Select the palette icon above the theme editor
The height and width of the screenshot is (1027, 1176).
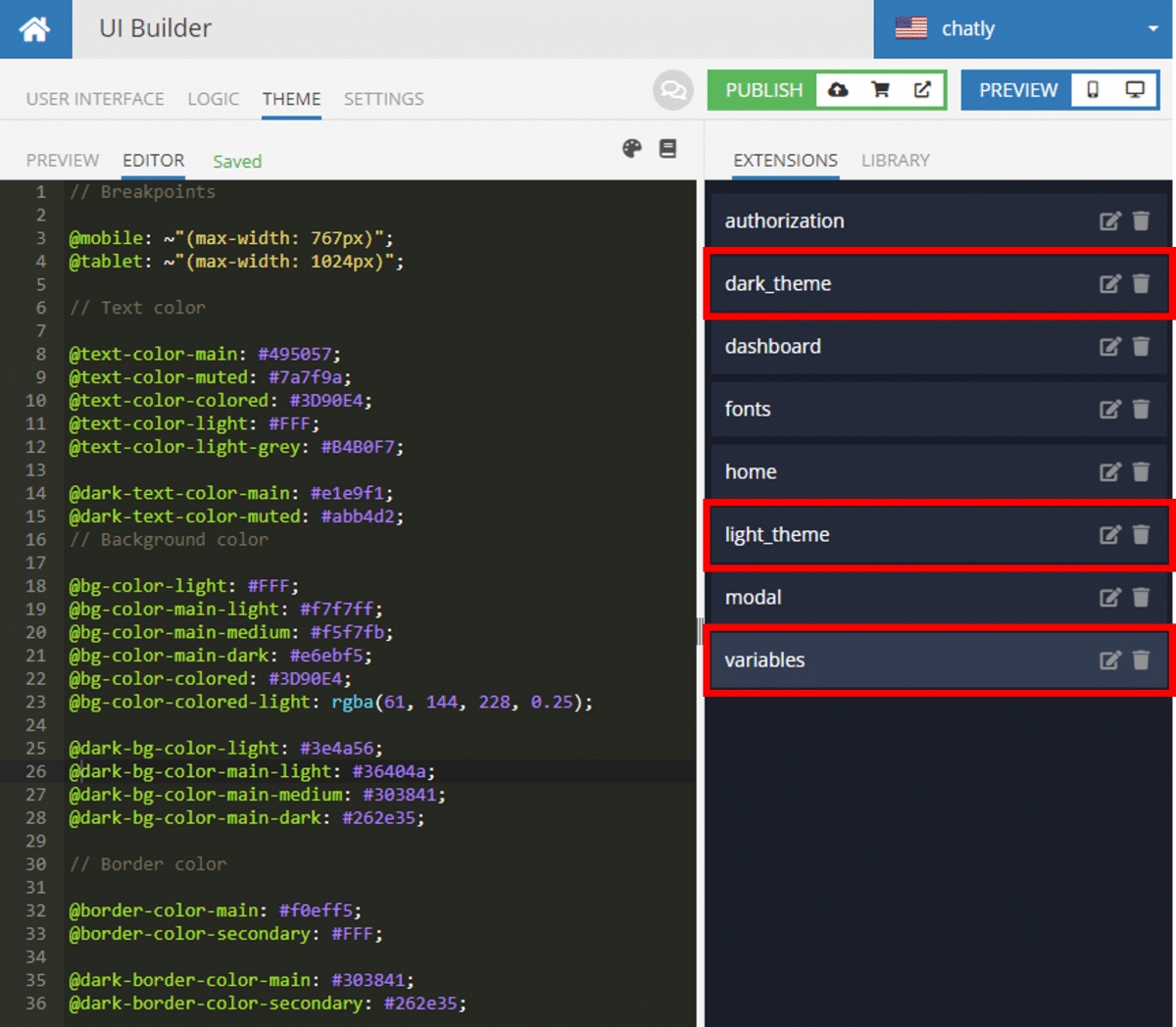[x=632, y=148]
